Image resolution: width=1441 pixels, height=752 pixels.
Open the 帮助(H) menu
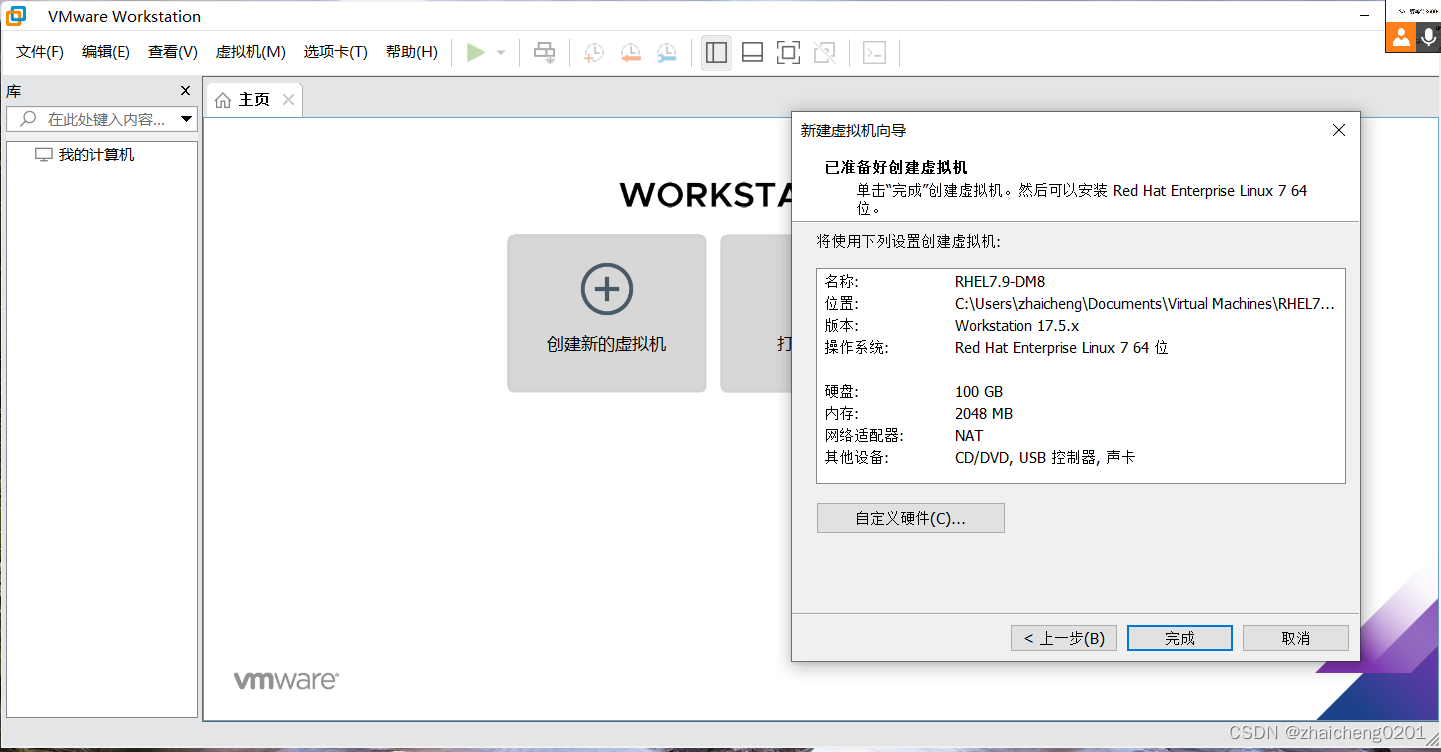(x=412, y=52)
